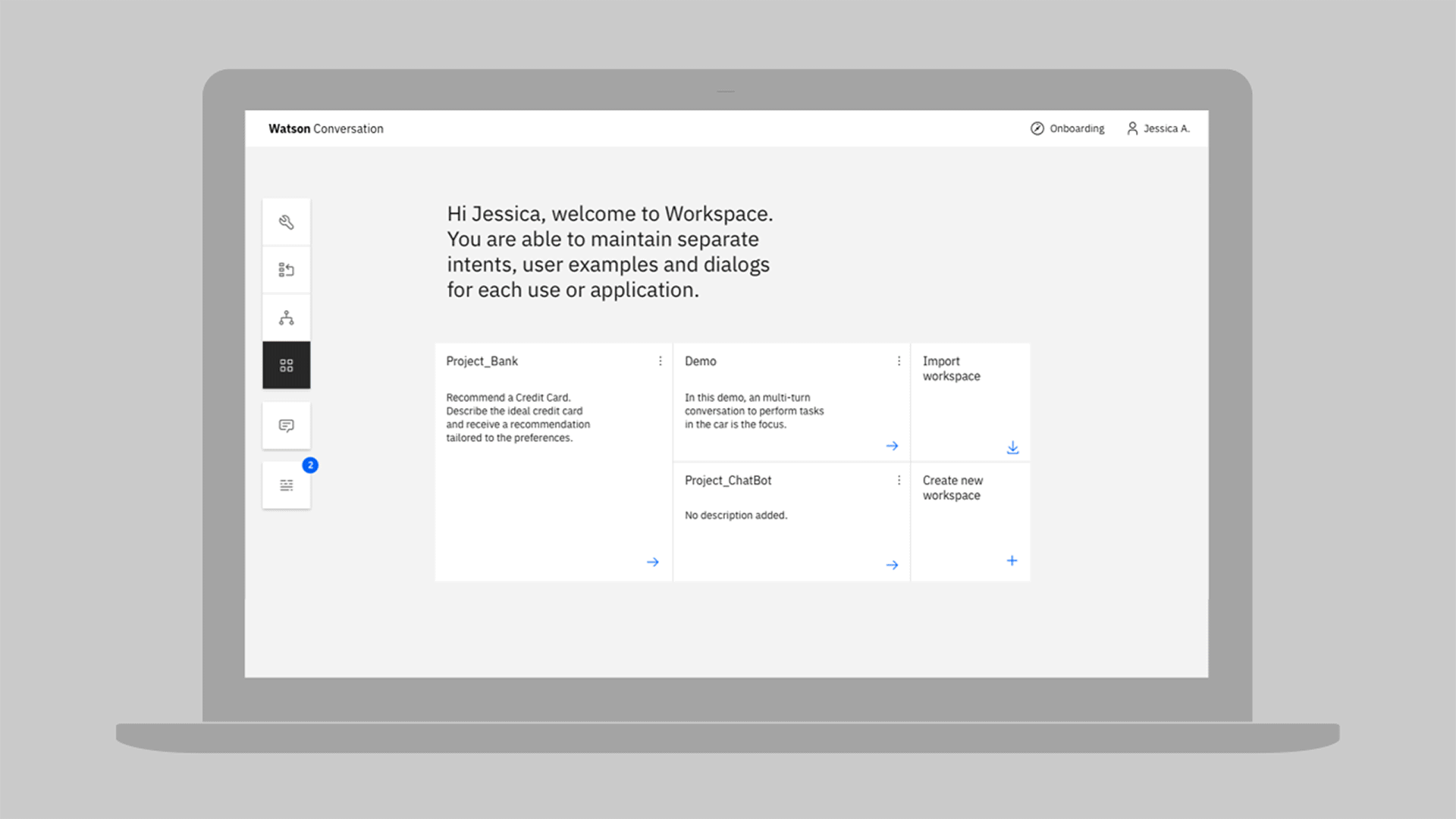Click the Onboarding compass icon
1456x819 pixels.
1037,128
